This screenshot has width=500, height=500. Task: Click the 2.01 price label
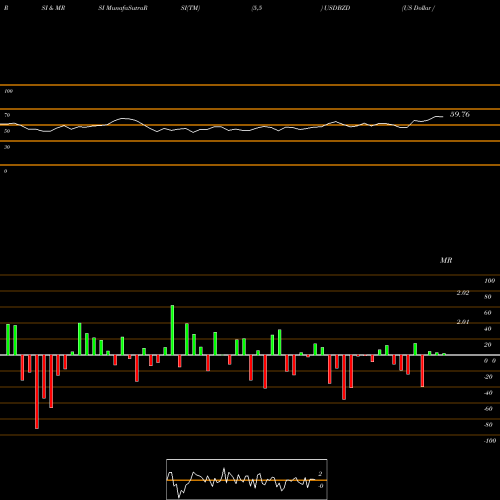tap(463, 322)
